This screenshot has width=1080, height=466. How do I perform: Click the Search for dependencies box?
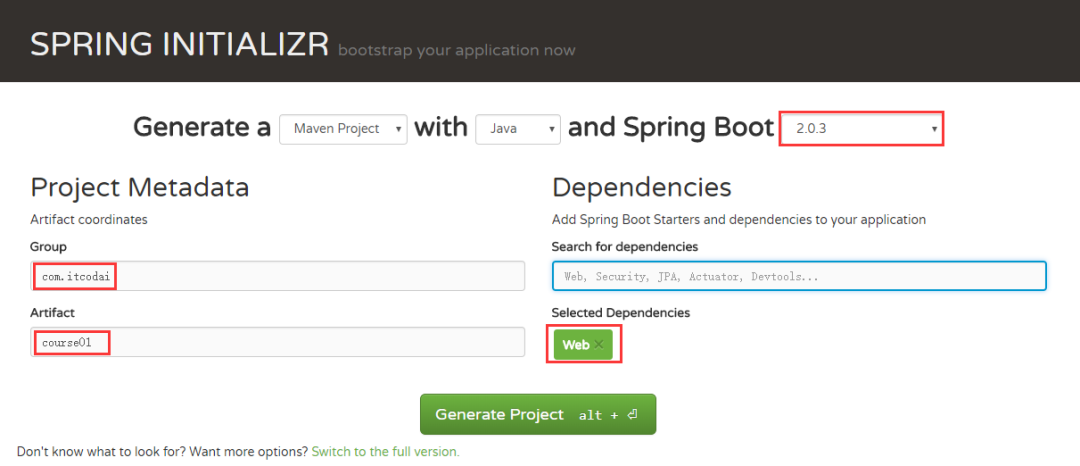pyautogui.click(x=799, y=276)
